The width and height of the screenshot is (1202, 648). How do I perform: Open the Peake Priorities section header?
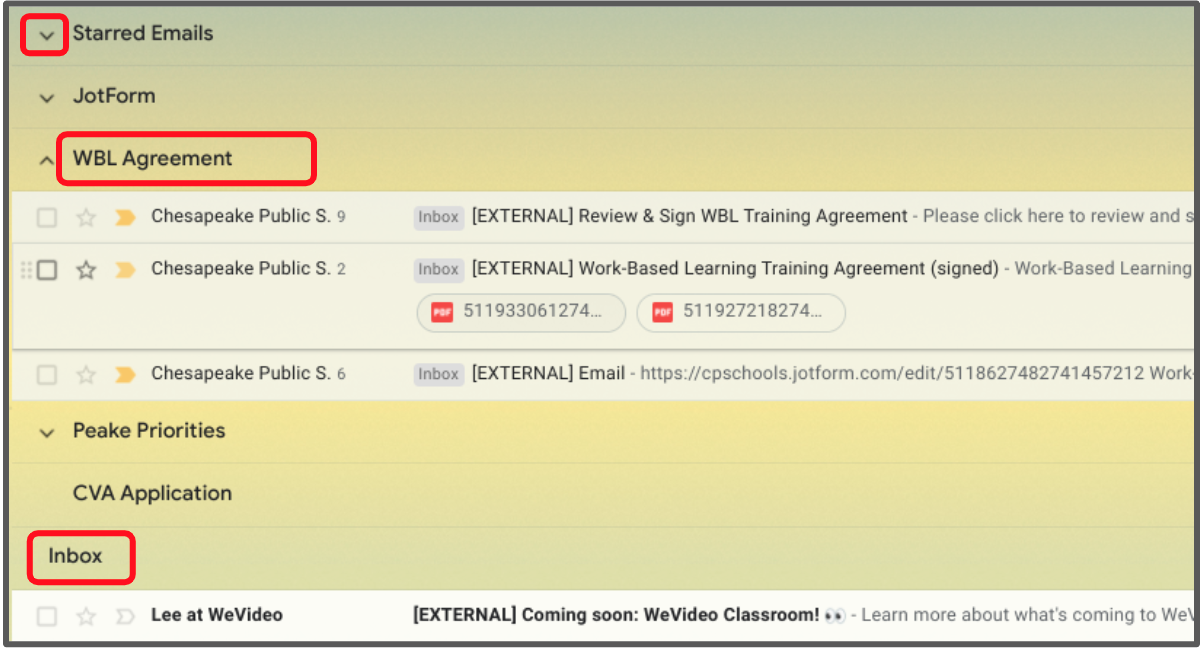tap(149, 431)
